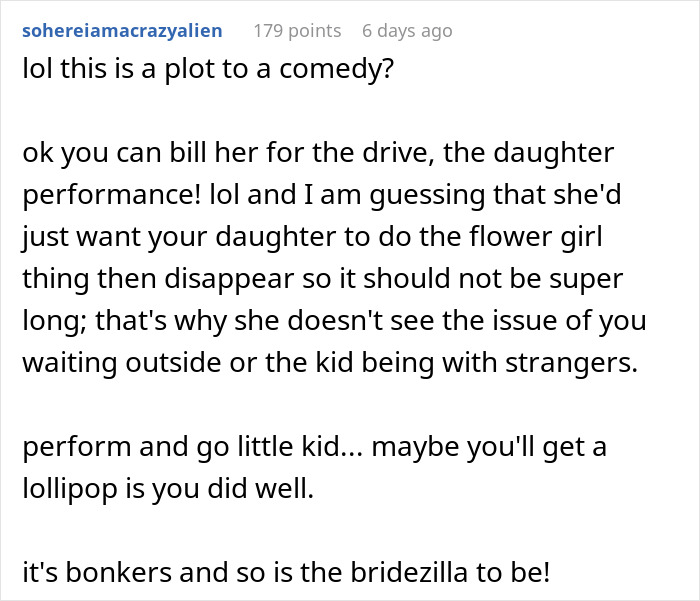Click the "179 points" score label
This screenshot has height=601, width=700.
(x=297, y=31)
